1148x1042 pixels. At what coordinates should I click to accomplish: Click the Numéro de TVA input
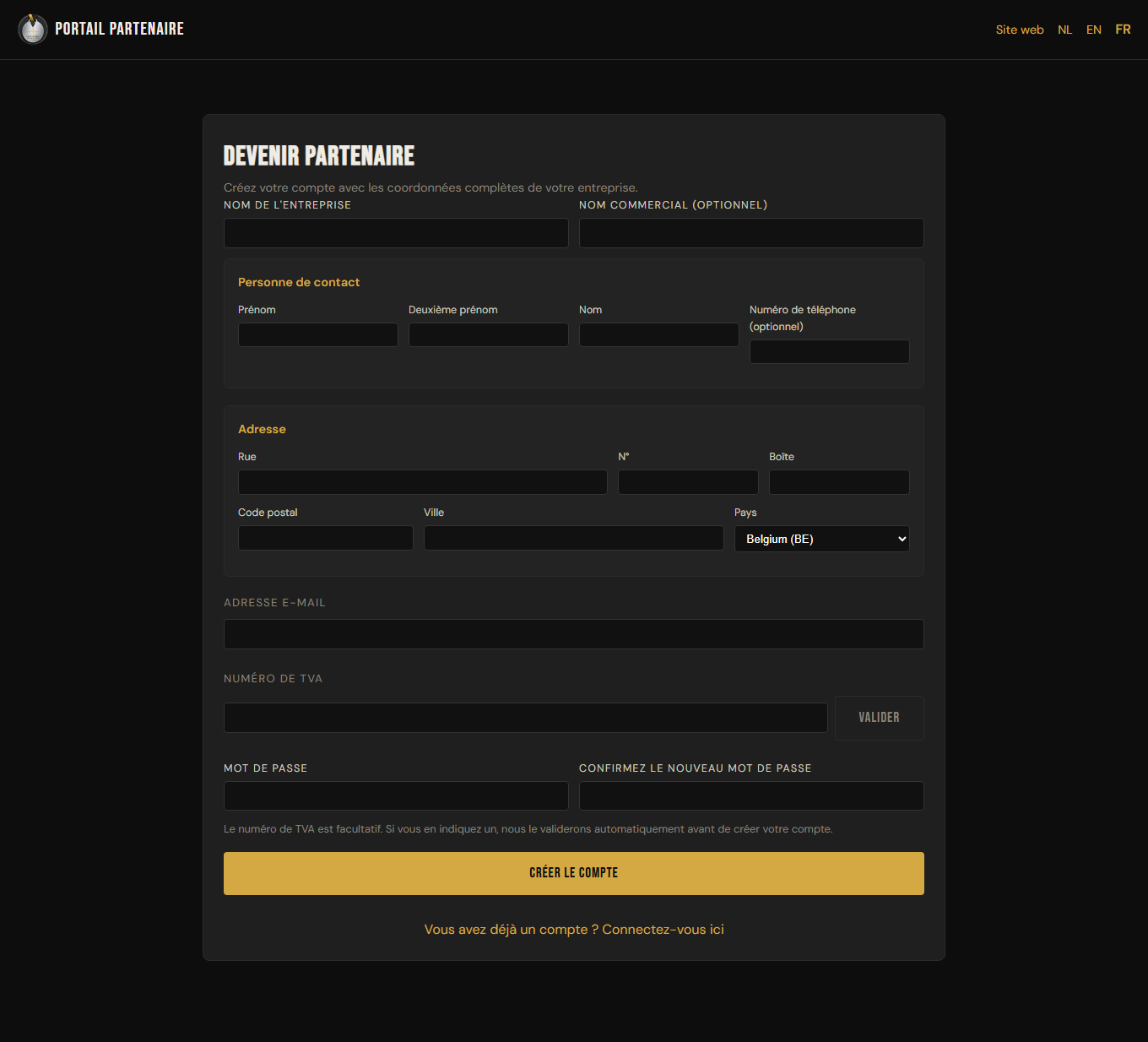click(525, 718)
